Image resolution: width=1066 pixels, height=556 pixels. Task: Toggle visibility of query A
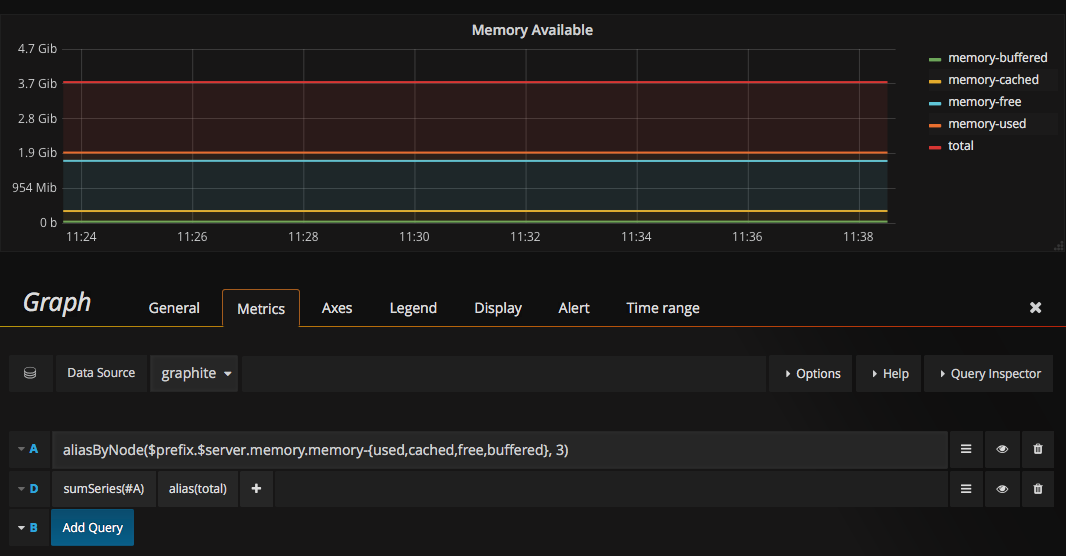click(x=1002, y=450)
